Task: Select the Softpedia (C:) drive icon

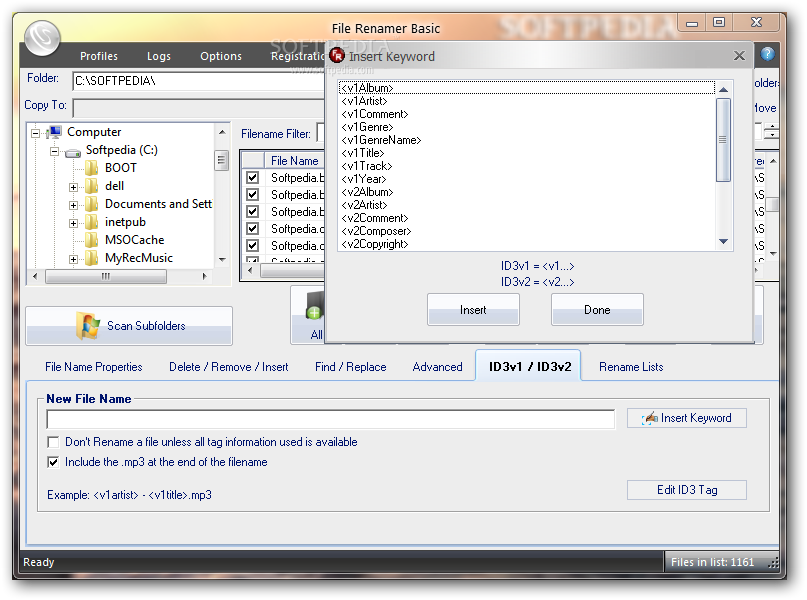Action: coord(73,152)
